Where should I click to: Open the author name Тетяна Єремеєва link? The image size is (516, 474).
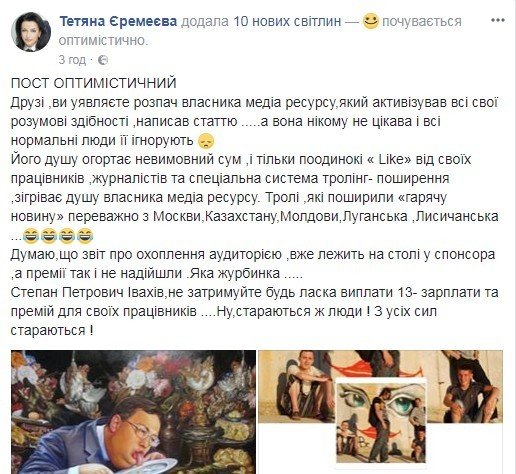(118, 21)
